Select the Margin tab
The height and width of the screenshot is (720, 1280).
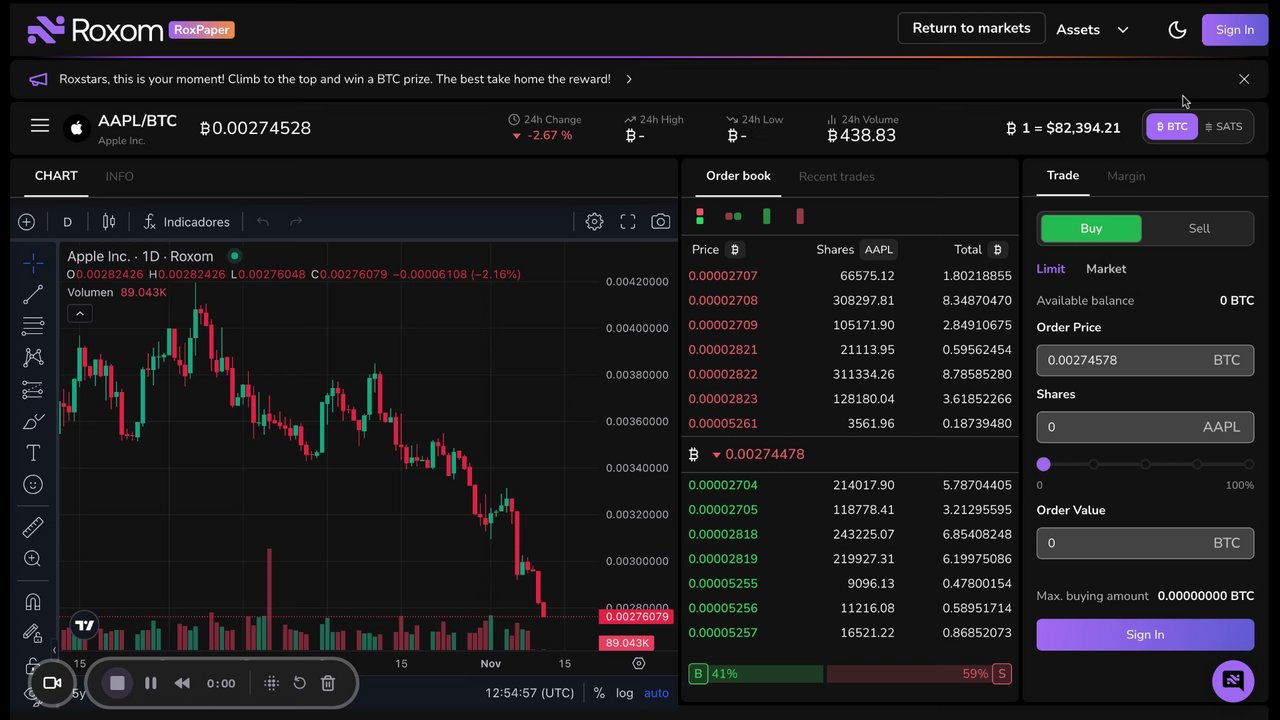[1126, 176]
